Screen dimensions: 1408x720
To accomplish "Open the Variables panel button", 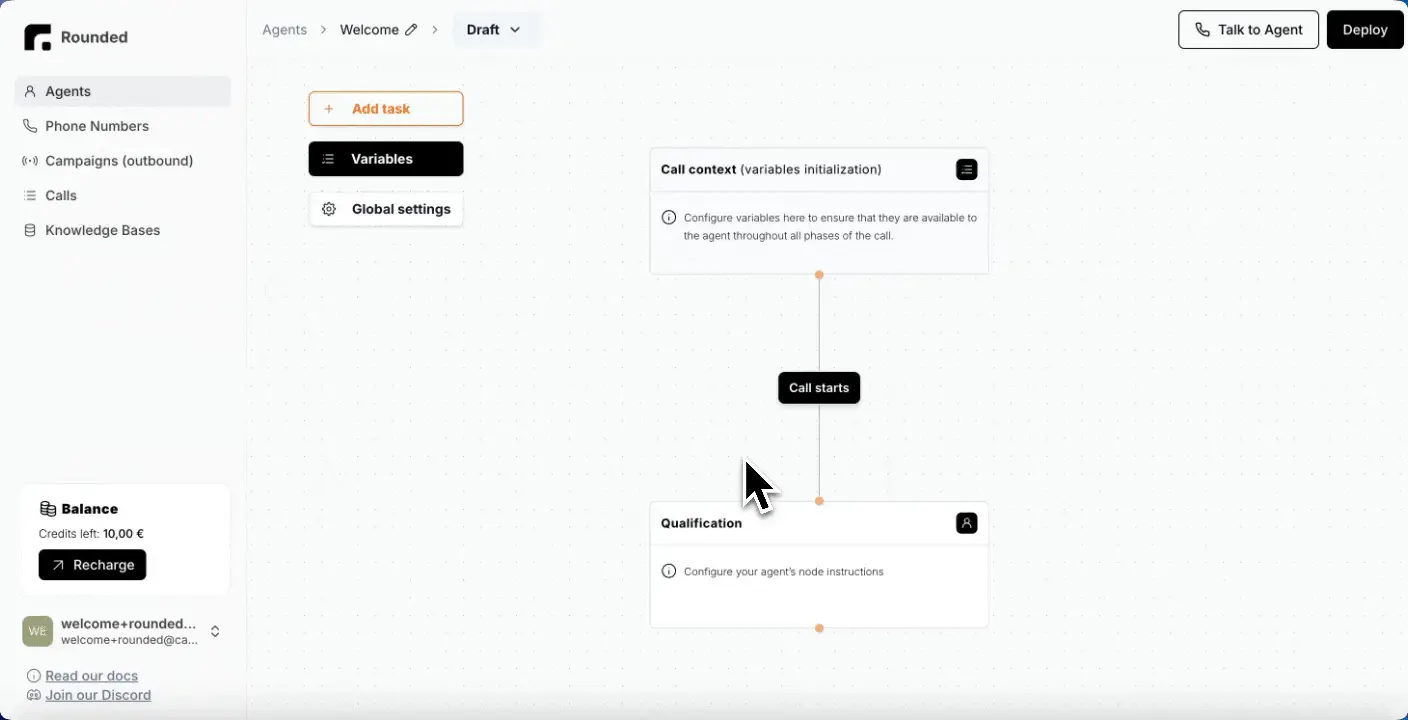I will click(x=385, y=159).
